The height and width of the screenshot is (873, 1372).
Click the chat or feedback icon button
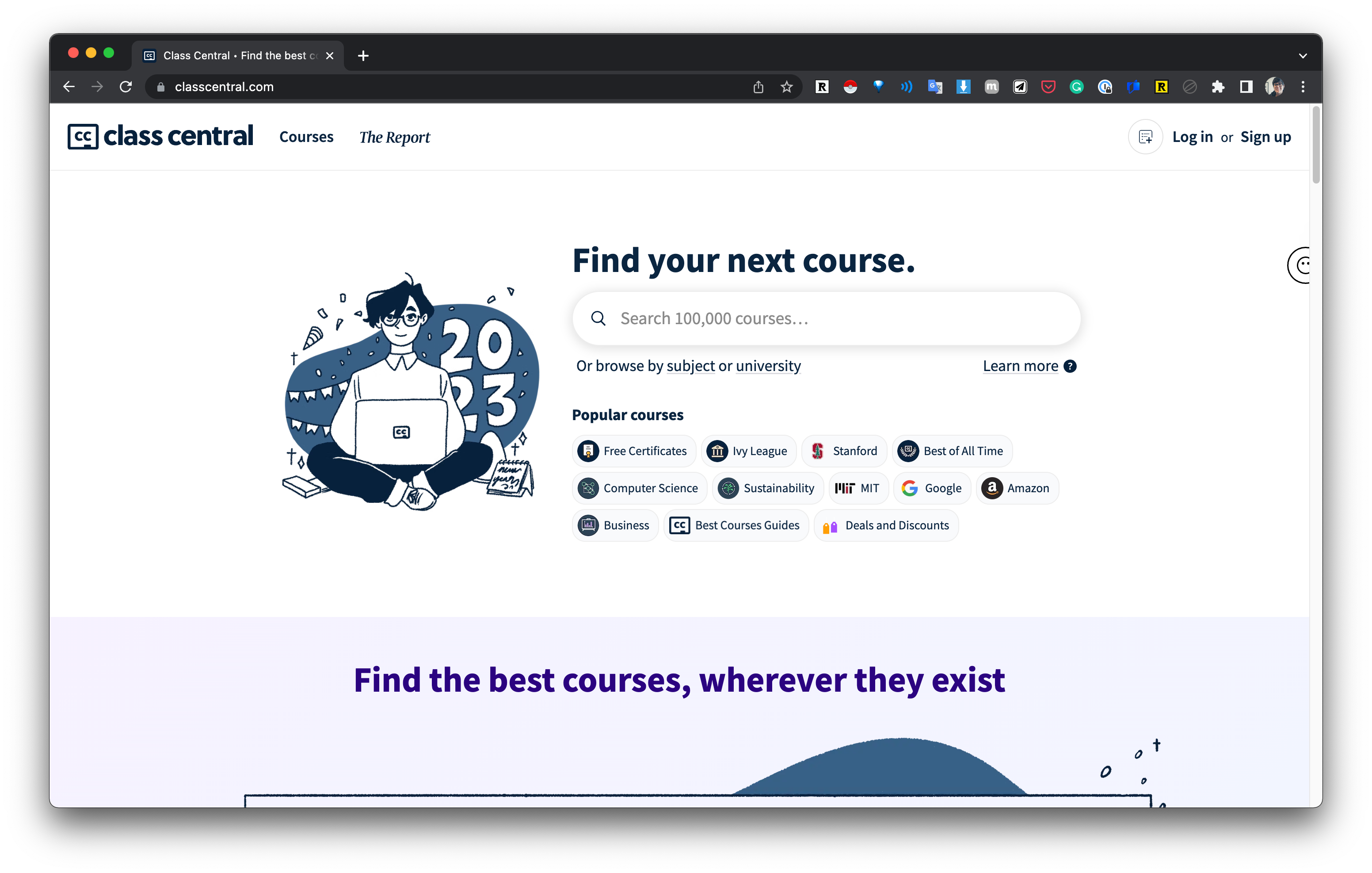pos(1300,265)
